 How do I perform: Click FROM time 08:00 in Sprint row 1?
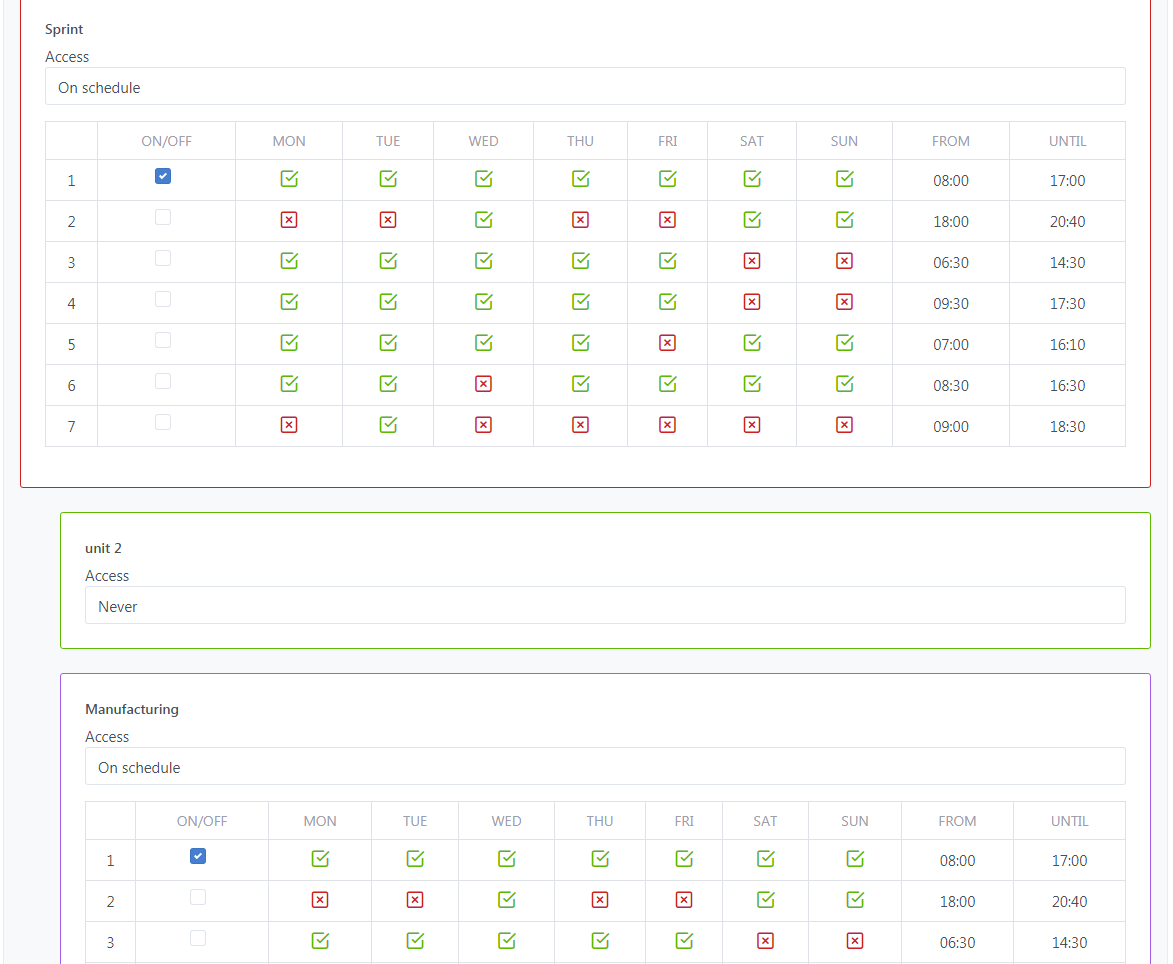point(950,181)
